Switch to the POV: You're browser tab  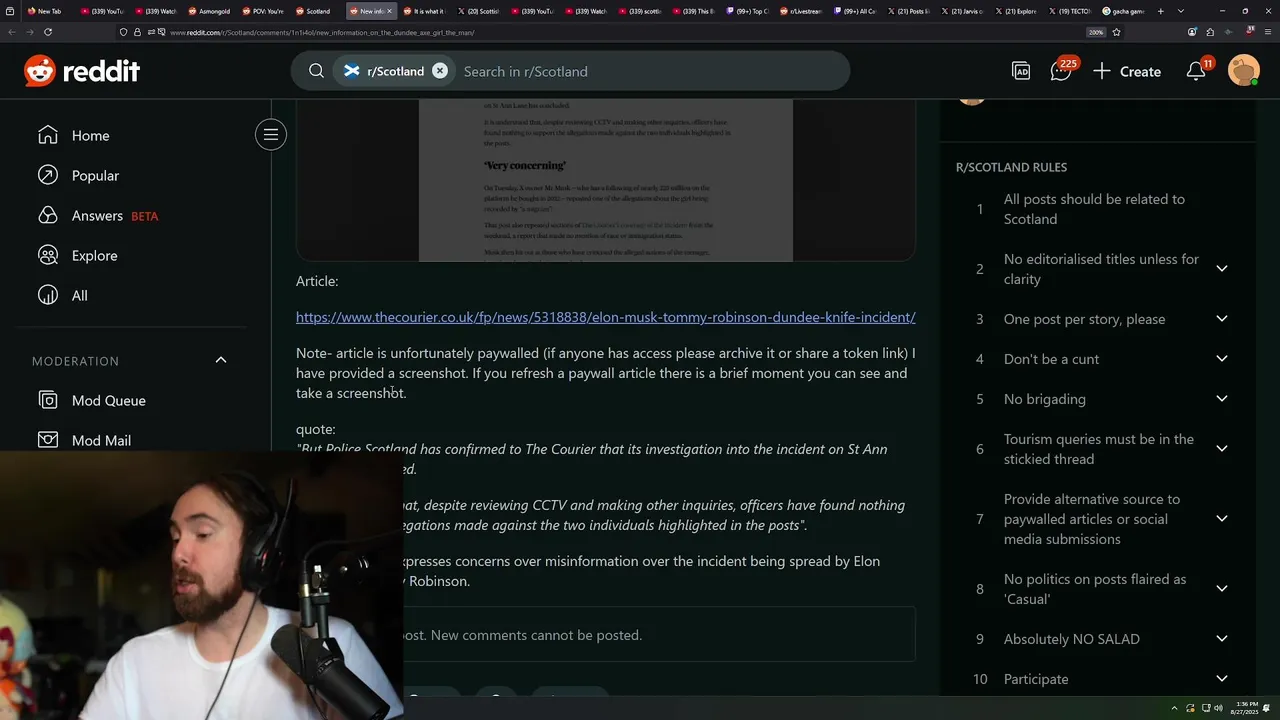pos(263,11)
